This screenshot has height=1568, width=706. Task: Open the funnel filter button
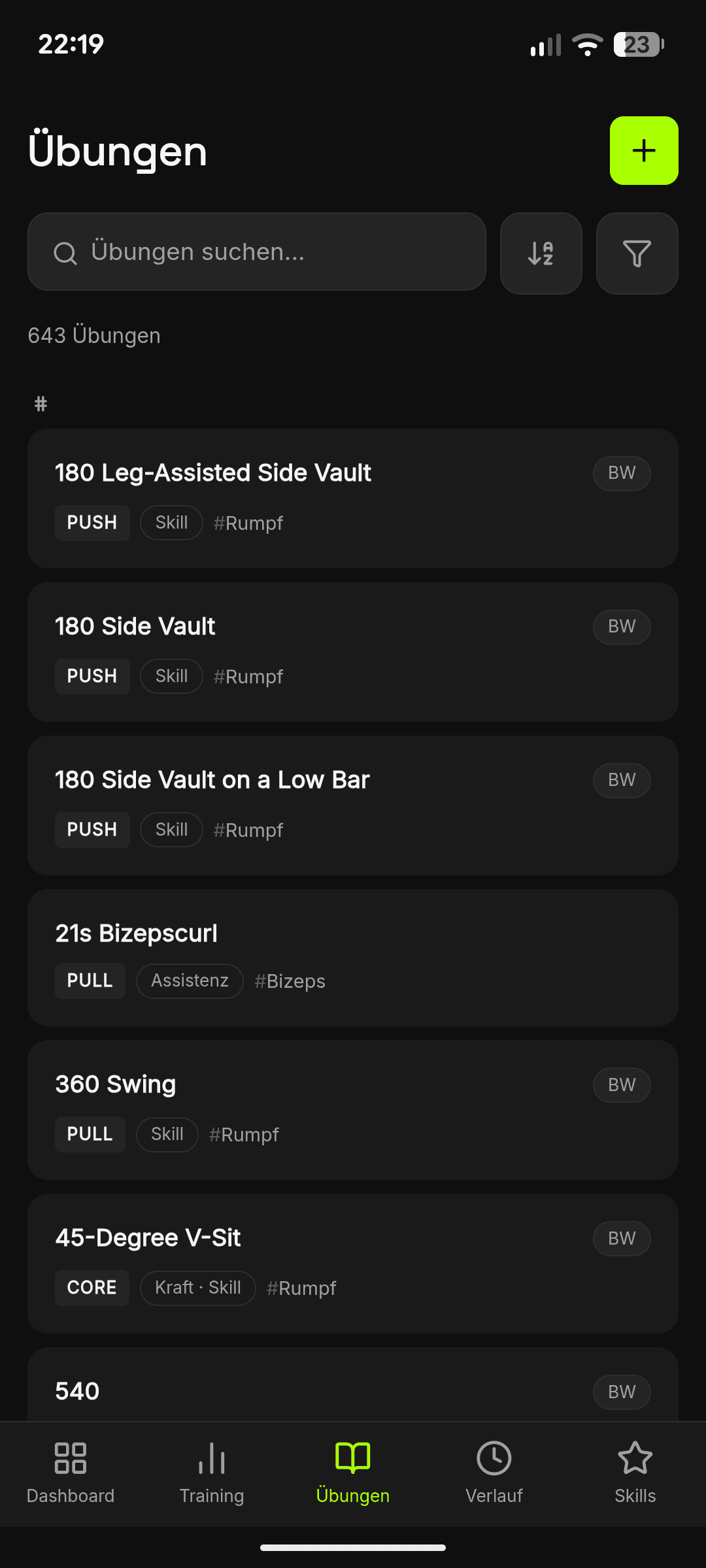click(x=637, y=253)
